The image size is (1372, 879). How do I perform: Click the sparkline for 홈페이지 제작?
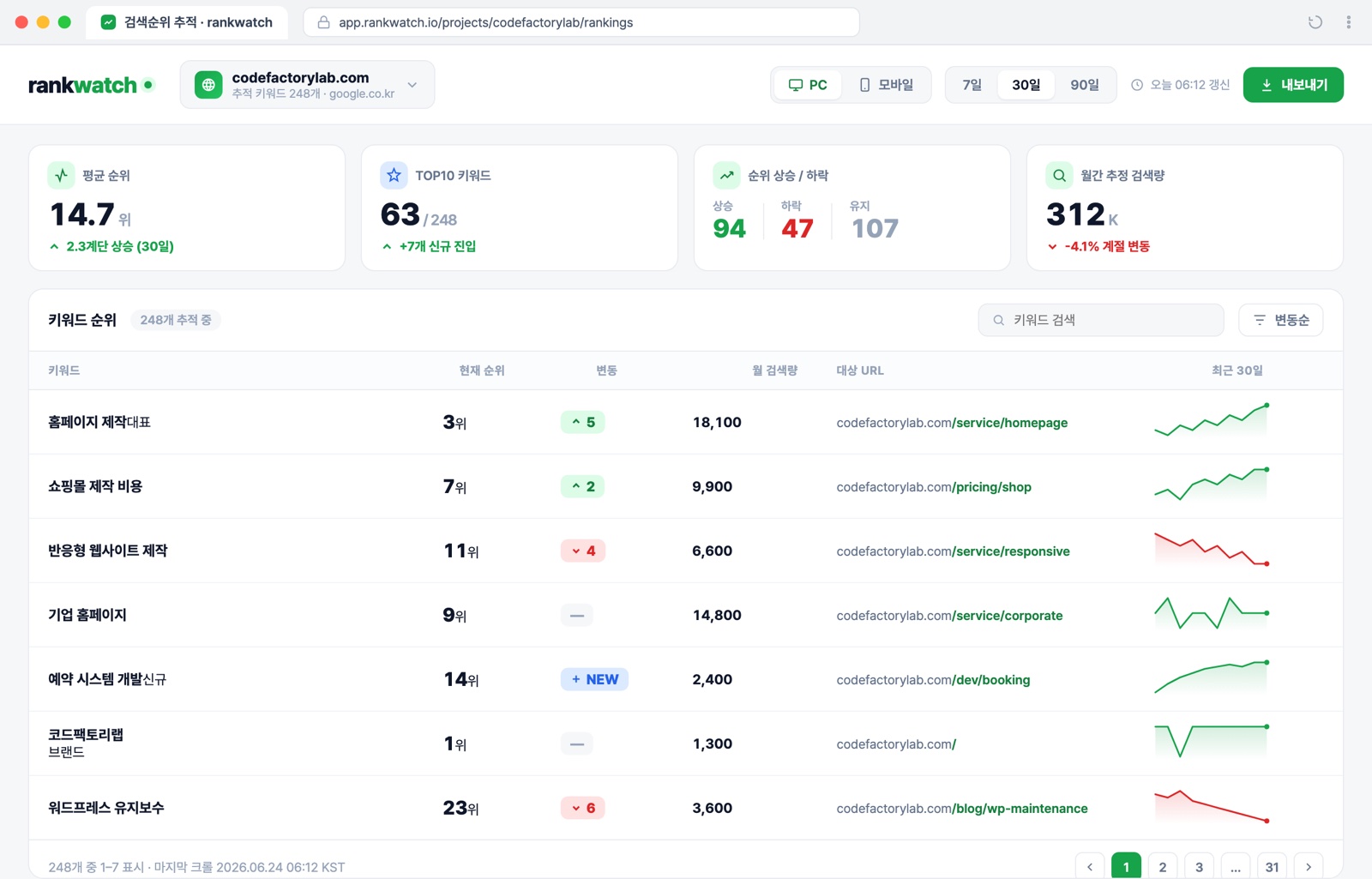point(1212,420)
